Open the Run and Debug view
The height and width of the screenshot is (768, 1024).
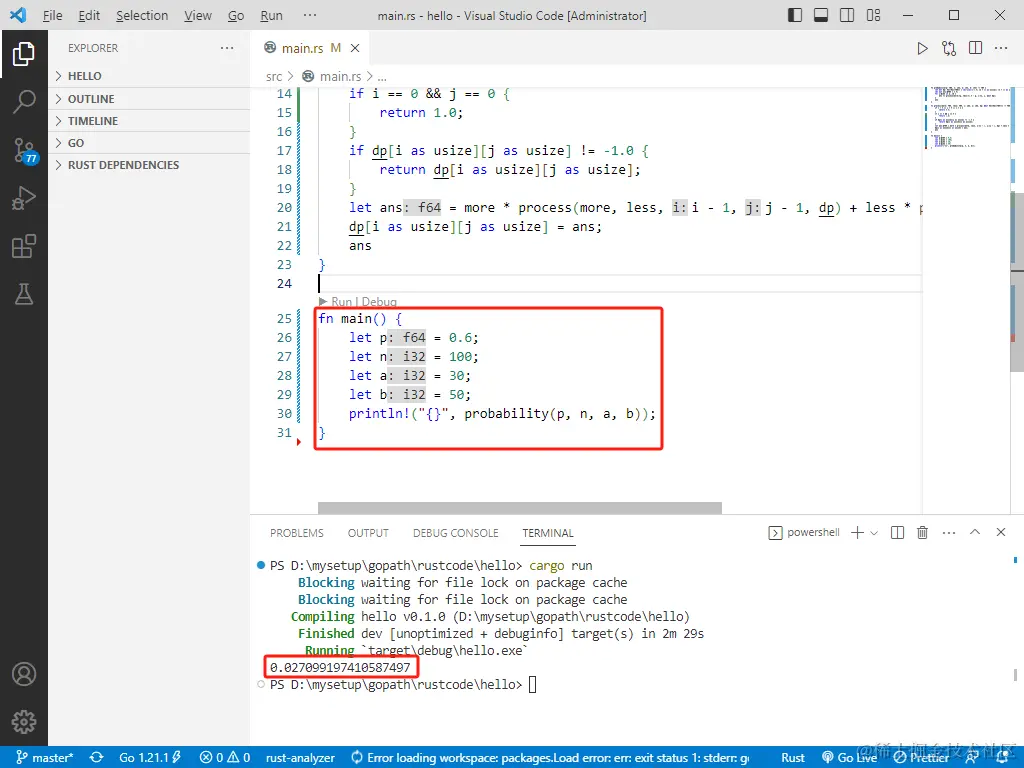[x=24, y=198]
